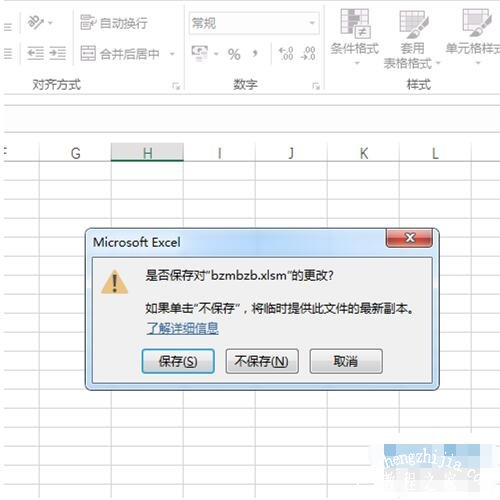Select column G header
The height and width of the screenshot is (500, 500).
[x=75, y=153]
